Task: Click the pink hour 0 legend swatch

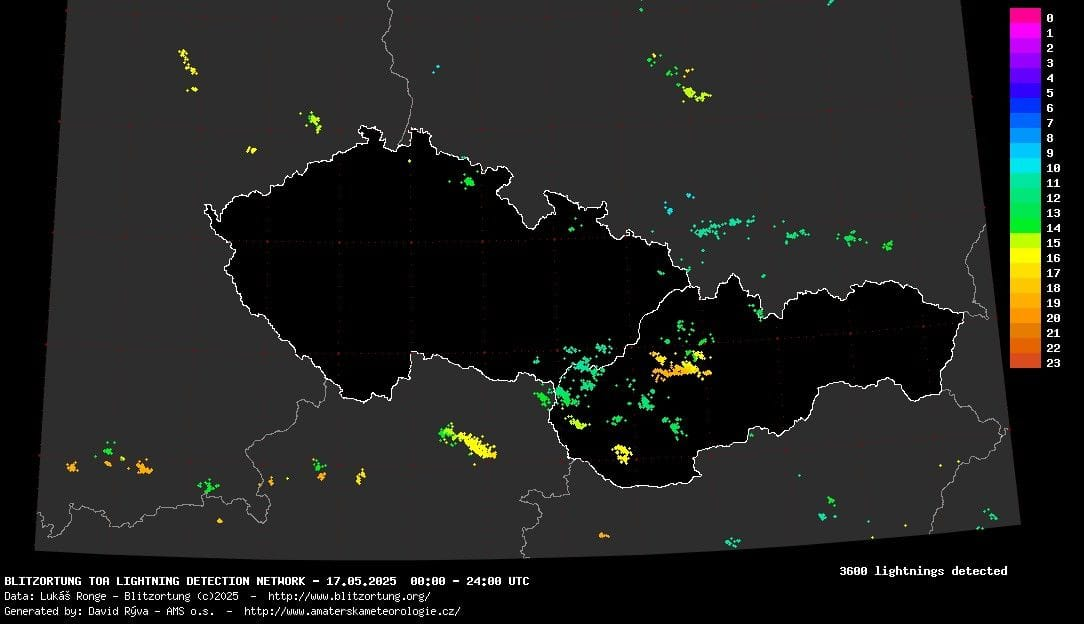Action: click(x=1025, y=16)
